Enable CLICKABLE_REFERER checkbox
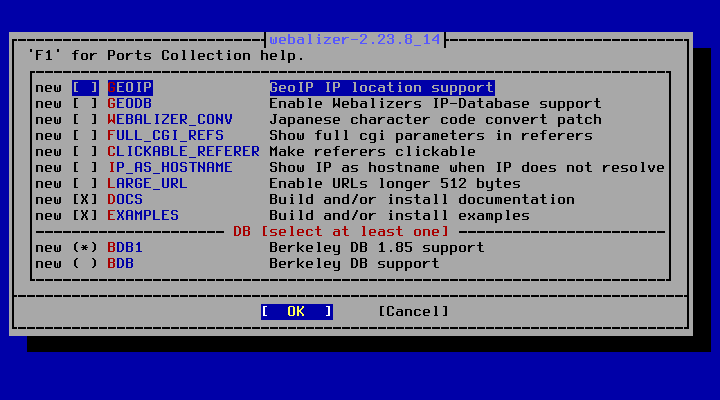The height and width of the screenshot is (400, 720). point(85,152)
